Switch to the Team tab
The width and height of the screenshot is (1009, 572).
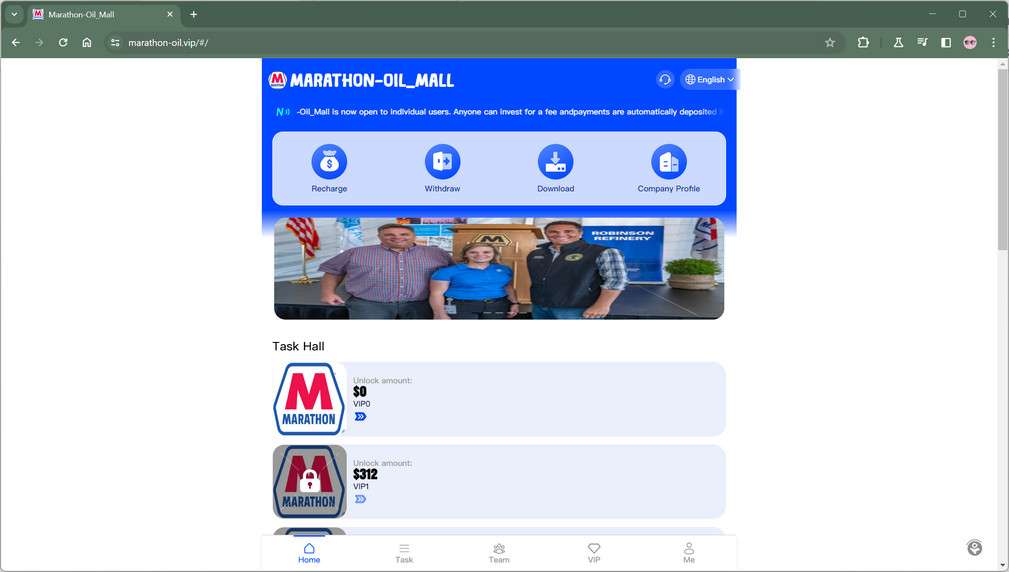[499, 553]
